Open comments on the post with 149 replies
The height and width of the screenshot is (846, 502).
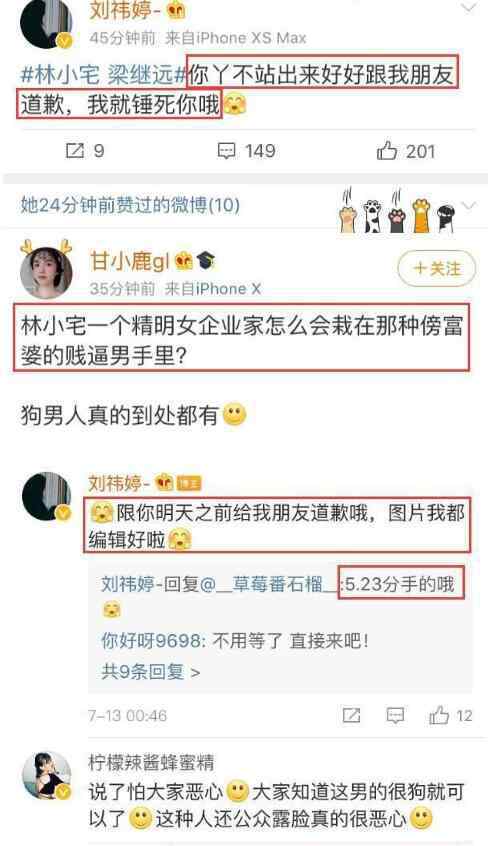[x=246, y=151]
